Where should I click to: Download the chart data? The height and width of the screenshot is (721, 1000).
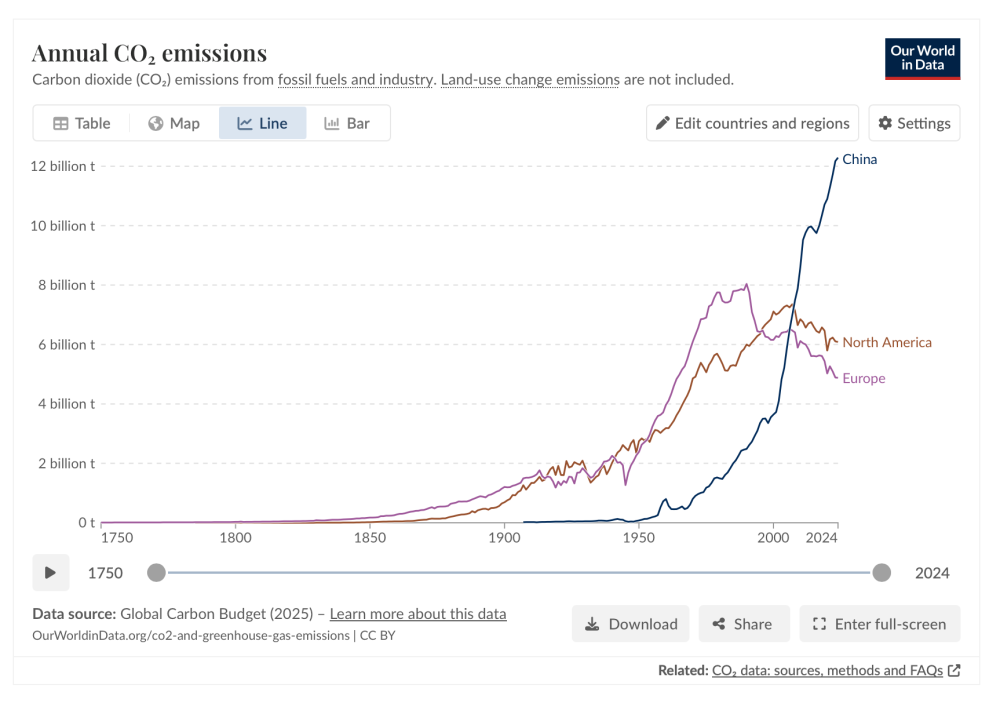[631, 624]
